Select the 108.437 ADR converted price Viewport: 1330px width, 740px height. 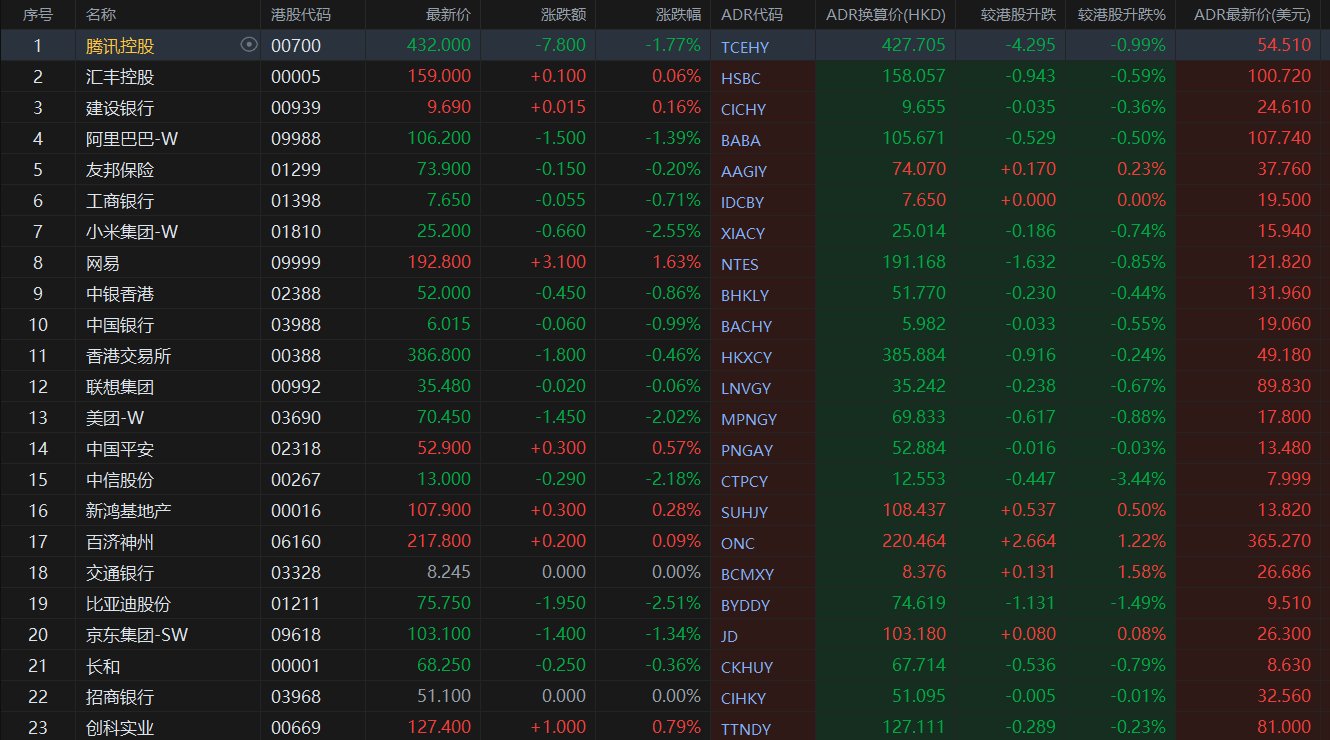pos(914,511)
